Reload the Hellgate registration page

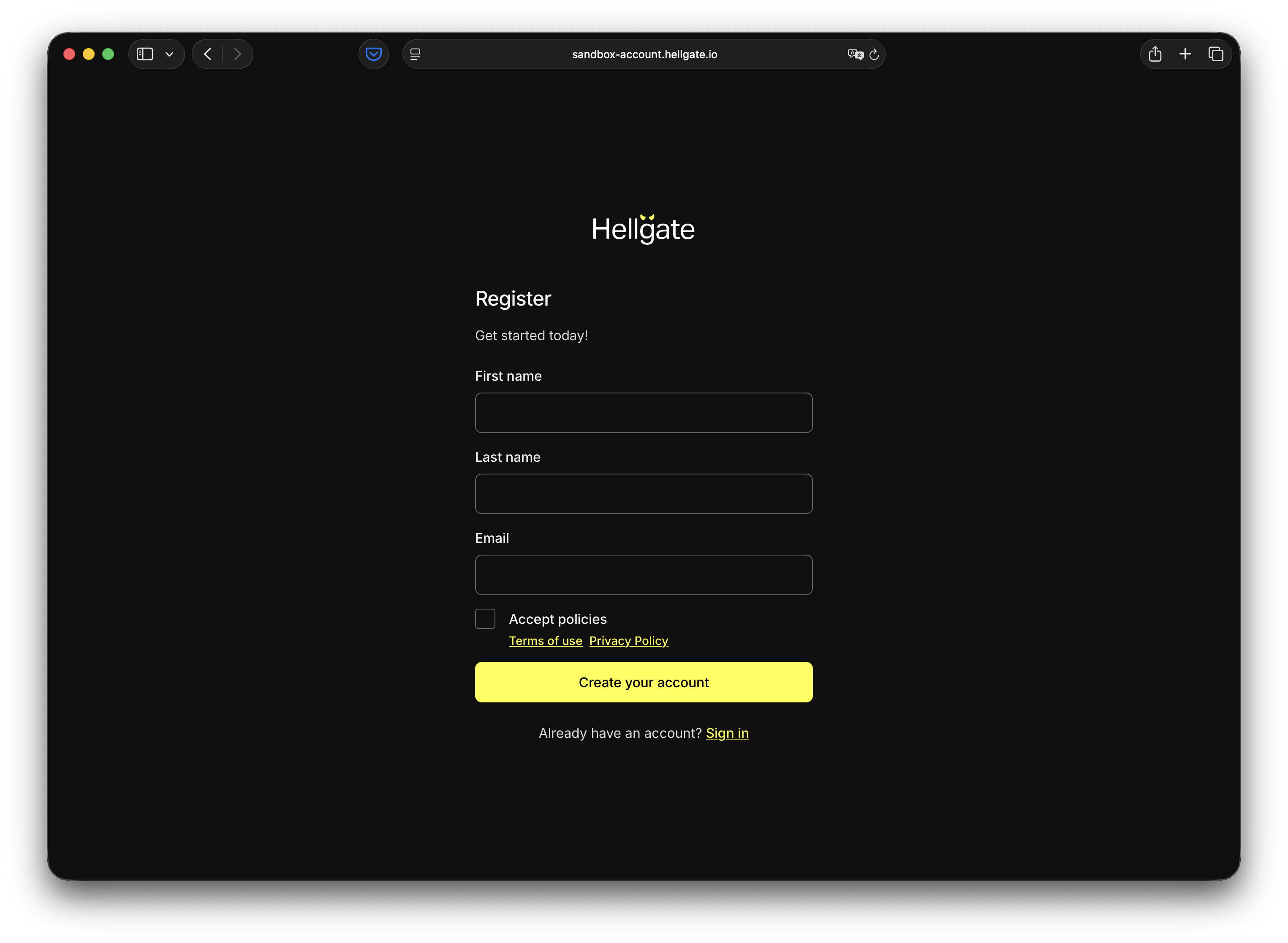[x=875, y=54]
